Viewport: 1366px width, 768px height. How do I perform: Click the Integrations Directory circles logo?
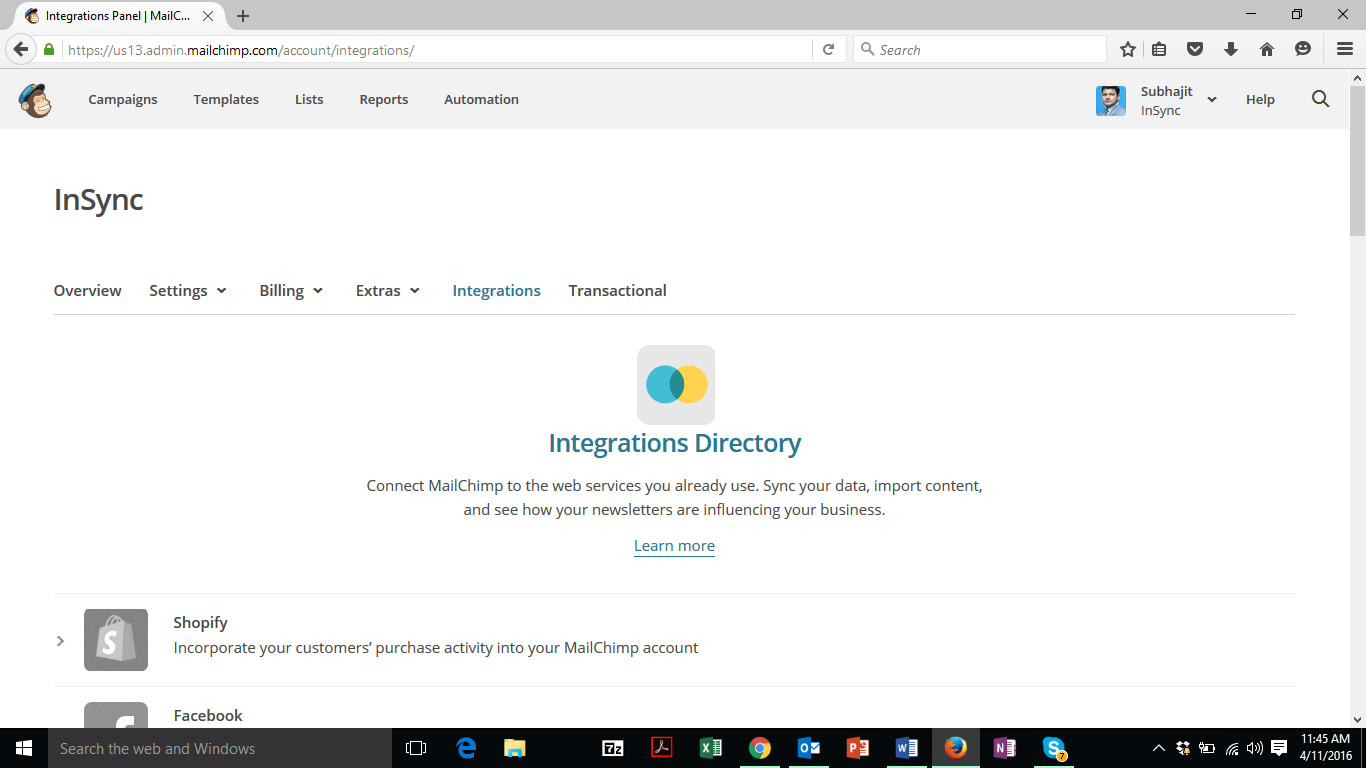point(676,385)
